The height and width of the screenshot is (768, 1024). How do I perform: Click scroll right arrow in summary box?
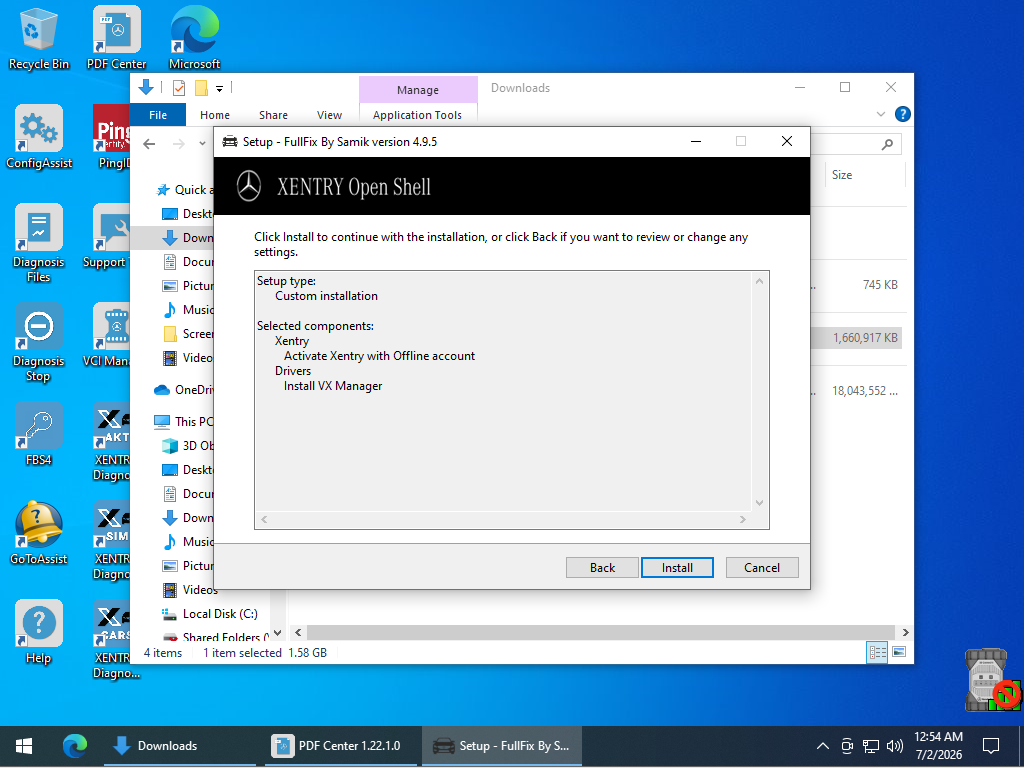[x=743, y=519]
